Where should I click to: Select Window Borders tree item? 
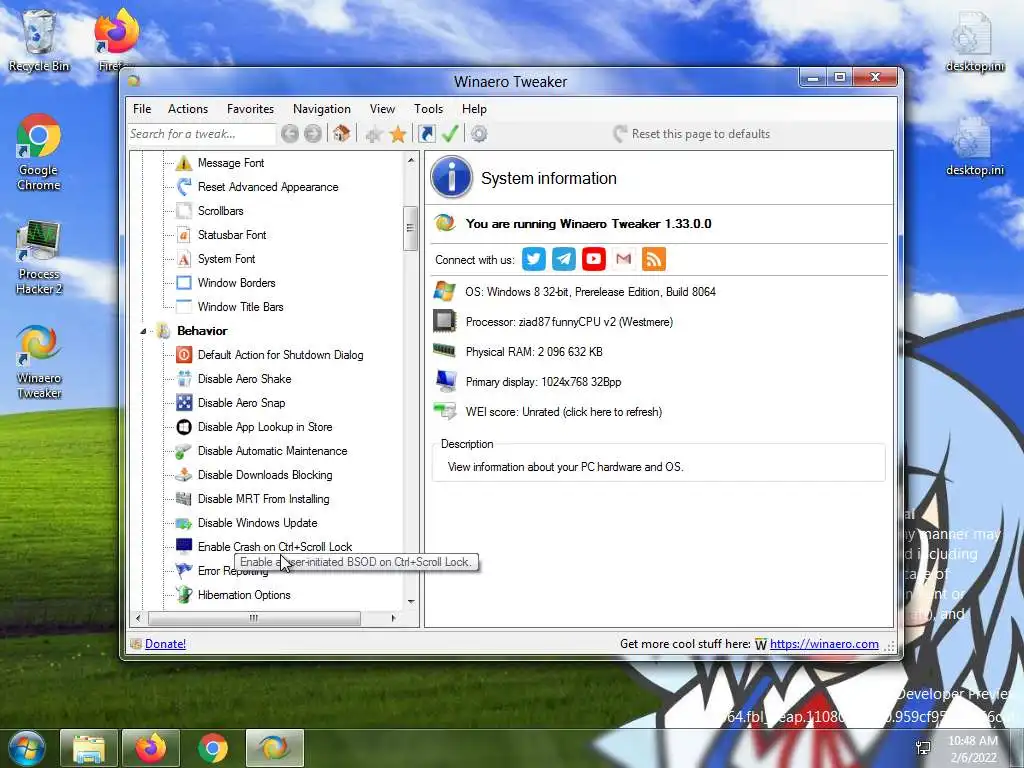click(x=236, y=283)
